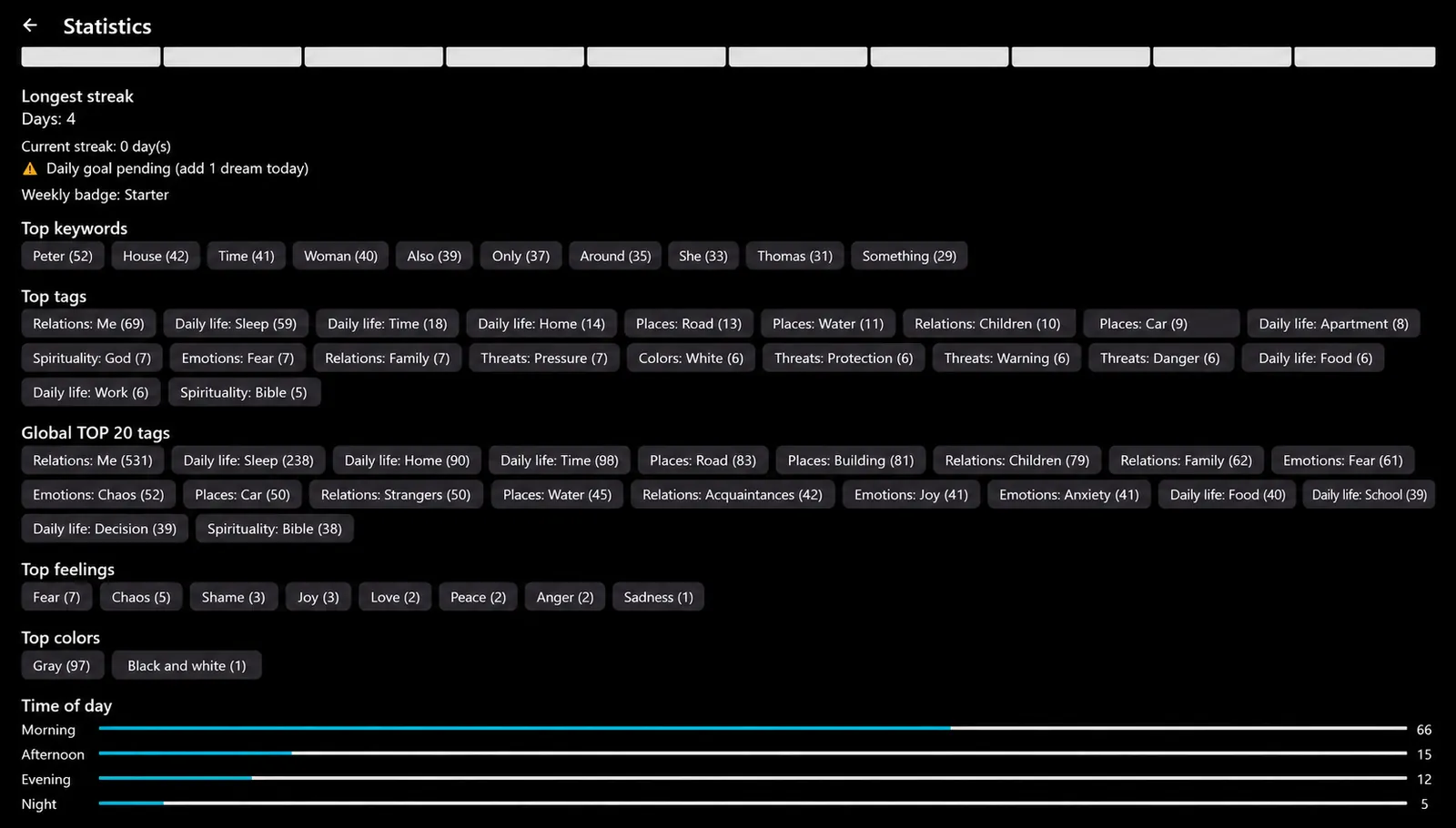This screenshot has height=828, width=1456.
Task: Select the Relations: Strangers (50) global tag
Action: click(x=396, y=495)
